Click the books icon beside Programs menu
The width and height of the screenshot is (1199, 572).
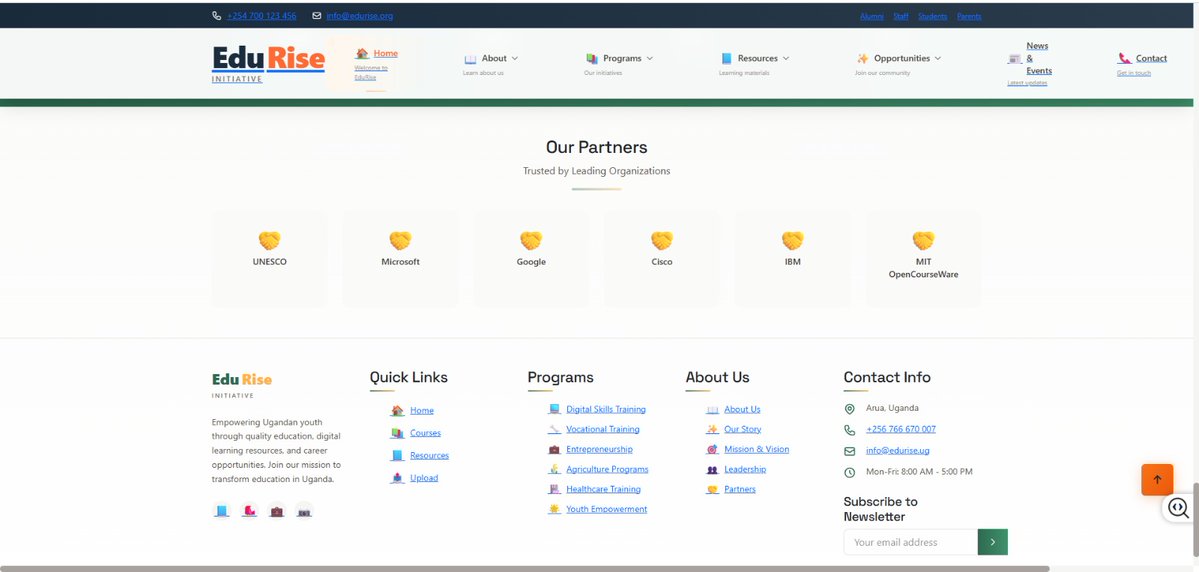tap(592, 59)
